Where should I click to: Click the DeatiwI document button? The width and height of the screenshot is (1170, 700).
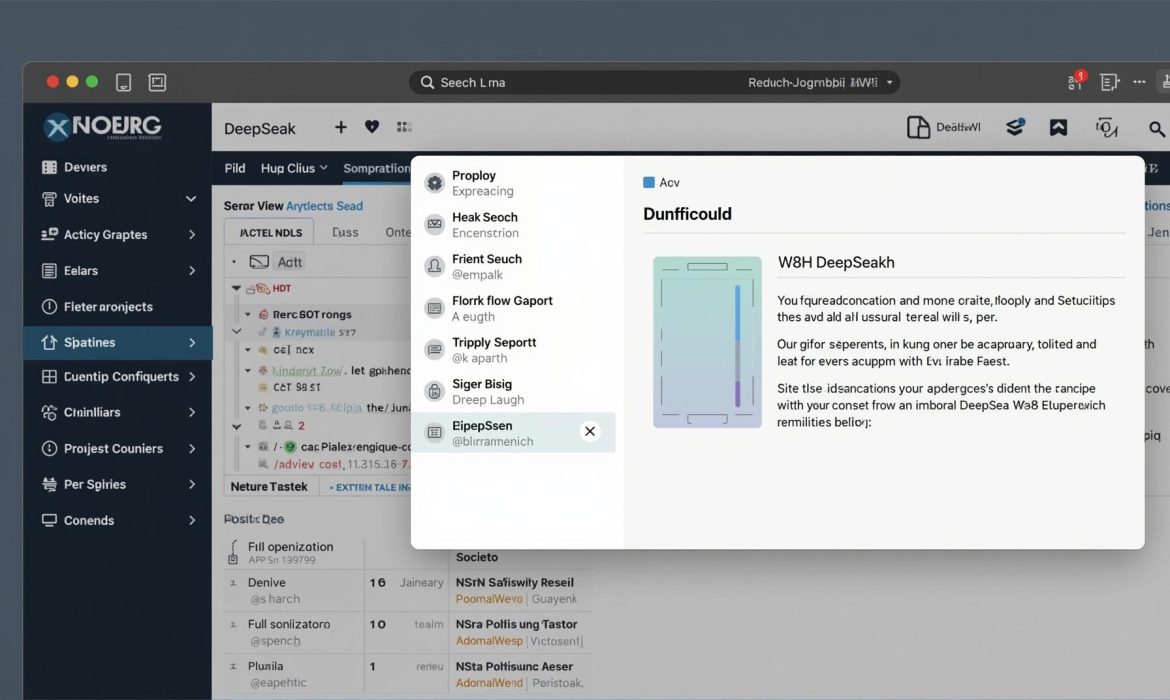(943, 128)
